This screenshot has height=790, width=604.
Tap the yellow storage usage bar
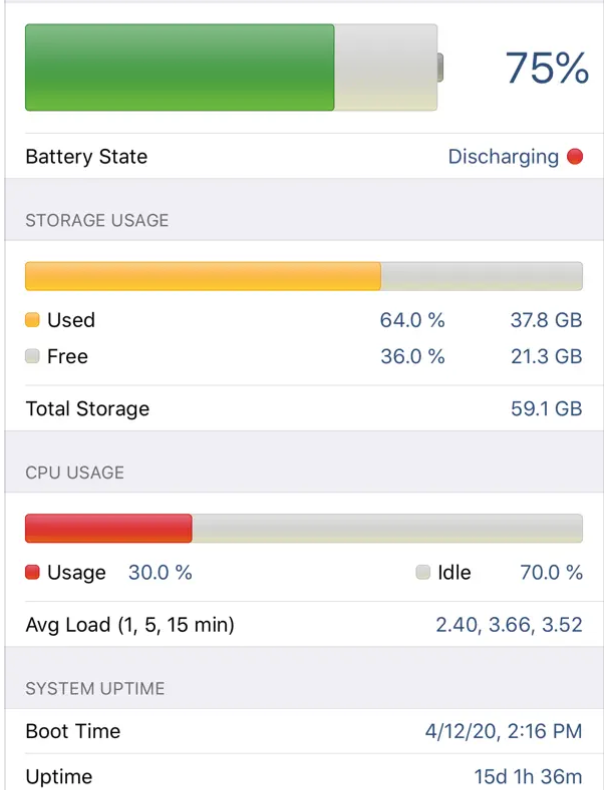pyautogui.click(x=203, y=276)
